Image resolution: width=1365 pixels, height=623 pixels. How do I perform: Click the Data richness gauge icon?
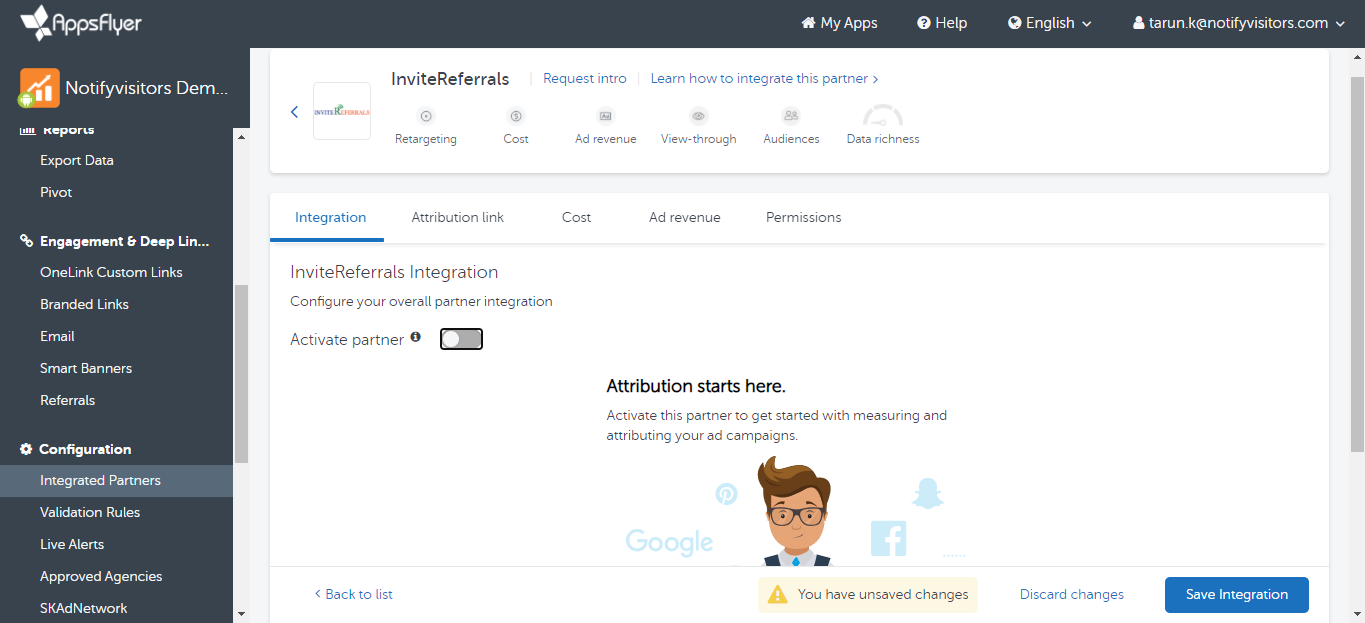pyautogui.click(x=883, y=116)
